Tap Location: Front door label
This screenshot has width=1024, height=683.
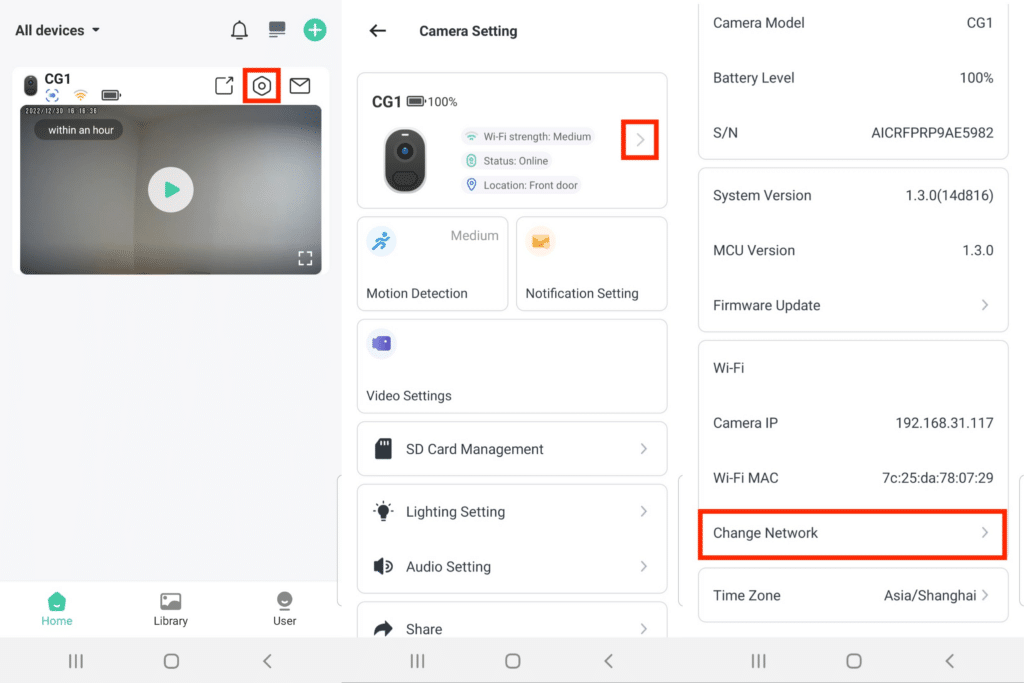522,185
